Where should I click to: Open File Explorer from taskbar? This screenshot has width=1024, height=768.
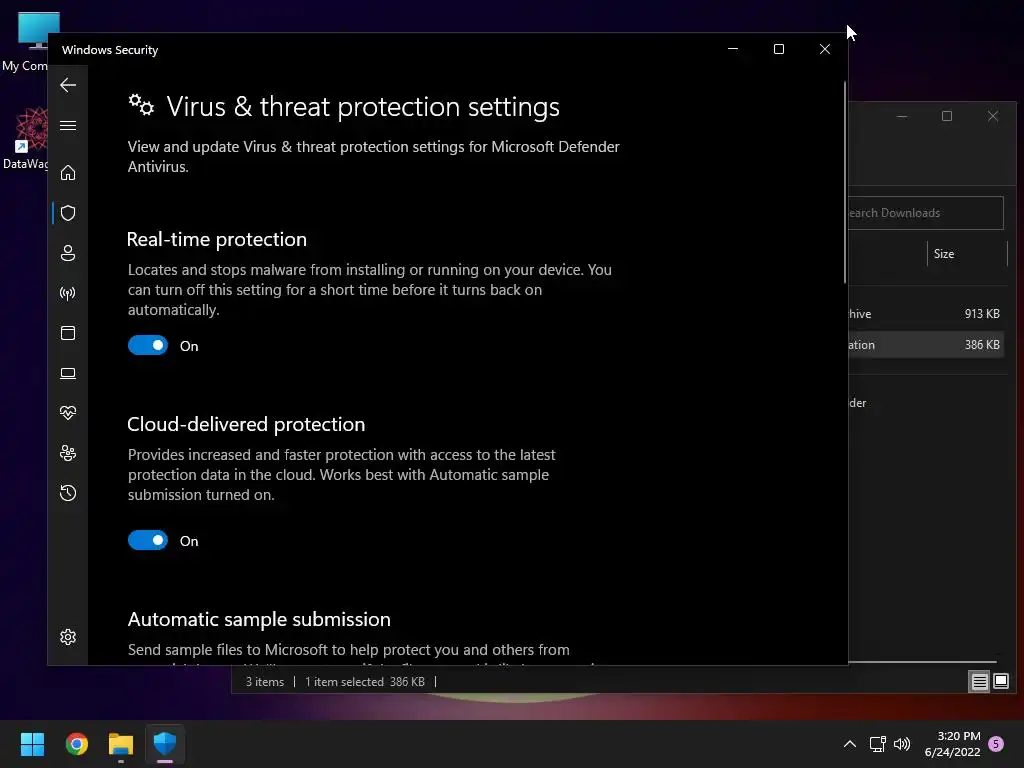121,744
